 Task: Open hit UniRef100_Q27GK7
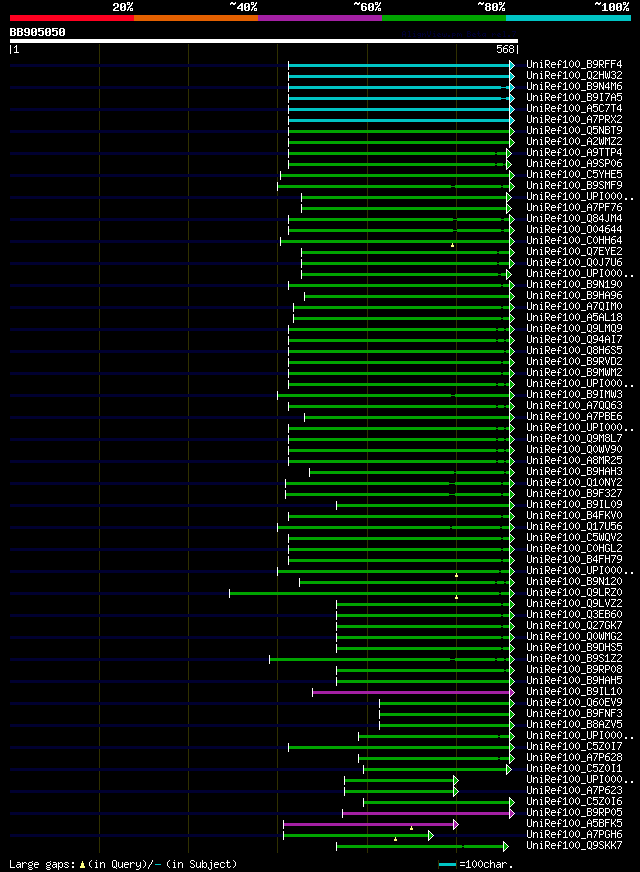pyautogui.click(x=574, y=626)
